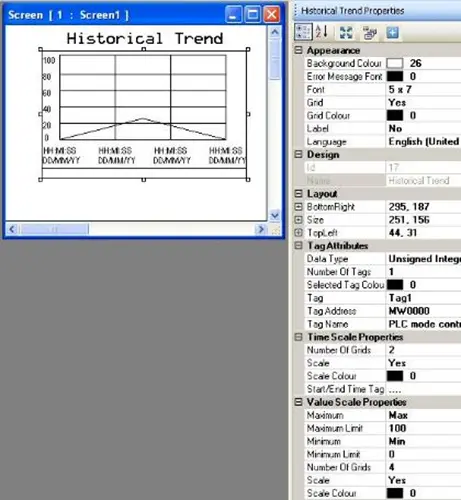Select the Grid value Yes
Viewport: 461px width, 500px height.
pyautogui.click(x=397, y=102)
